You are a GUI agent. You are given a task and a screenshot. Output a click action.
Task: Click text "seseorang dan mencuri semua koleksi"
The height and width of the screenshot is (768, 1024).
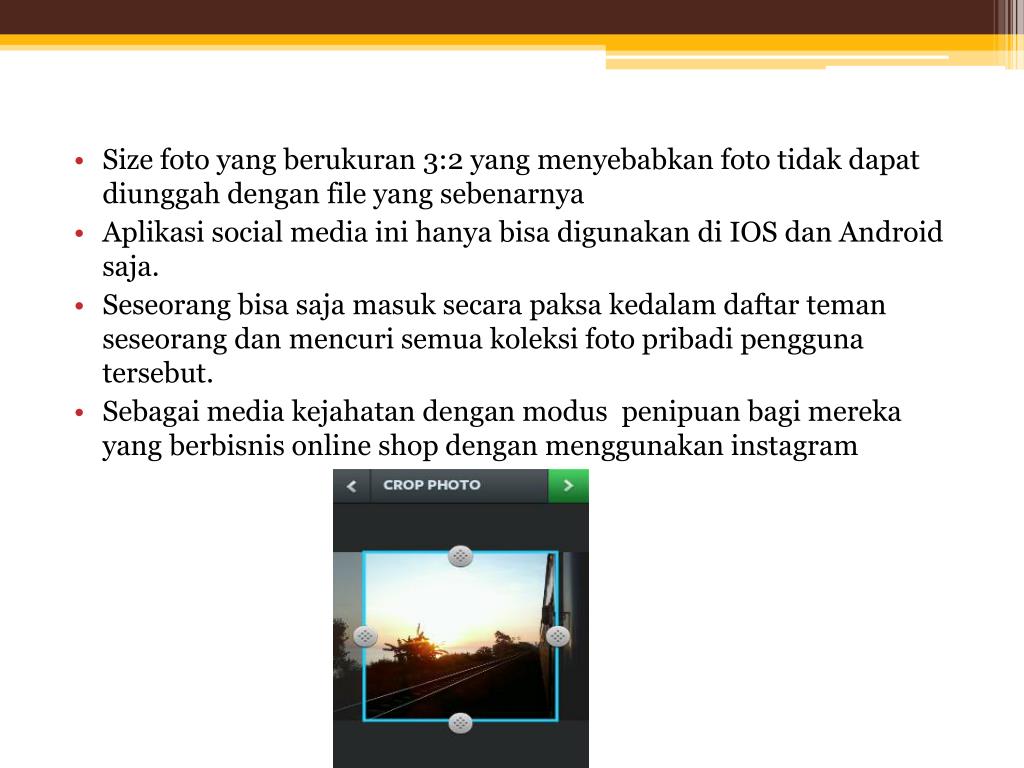click(340, 340)
